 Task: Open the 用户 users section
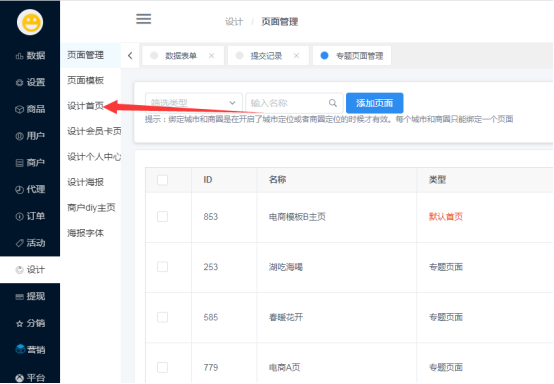click(x=30, y=136)
